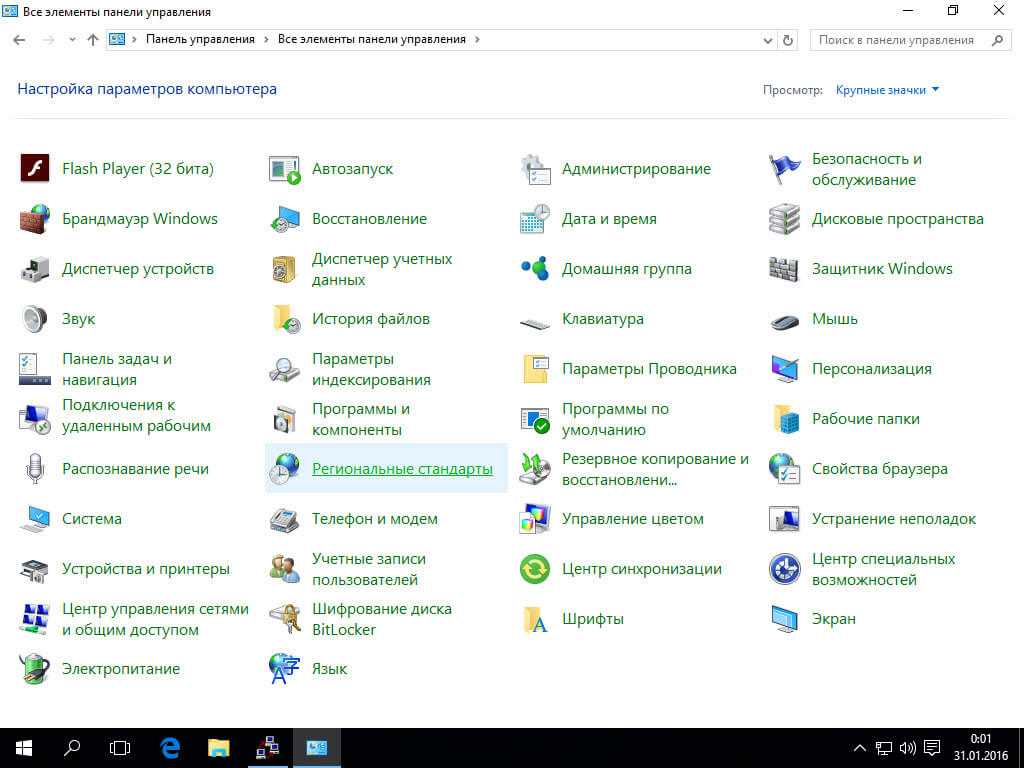The width and height of the screenshot is (1024, 768).
Task: Click the Панель управления breadcrumb segment
Action: [x=200, y=40]
